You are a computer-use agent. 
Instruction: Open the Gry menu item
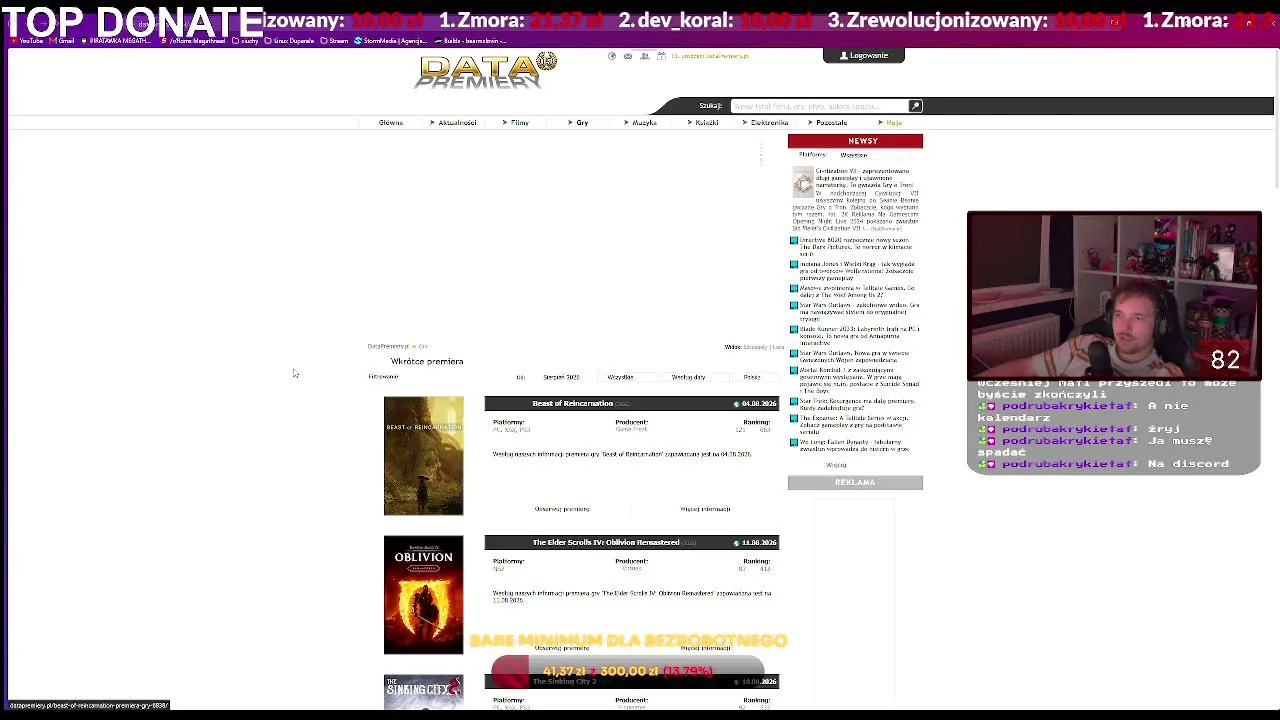point(581,123)
